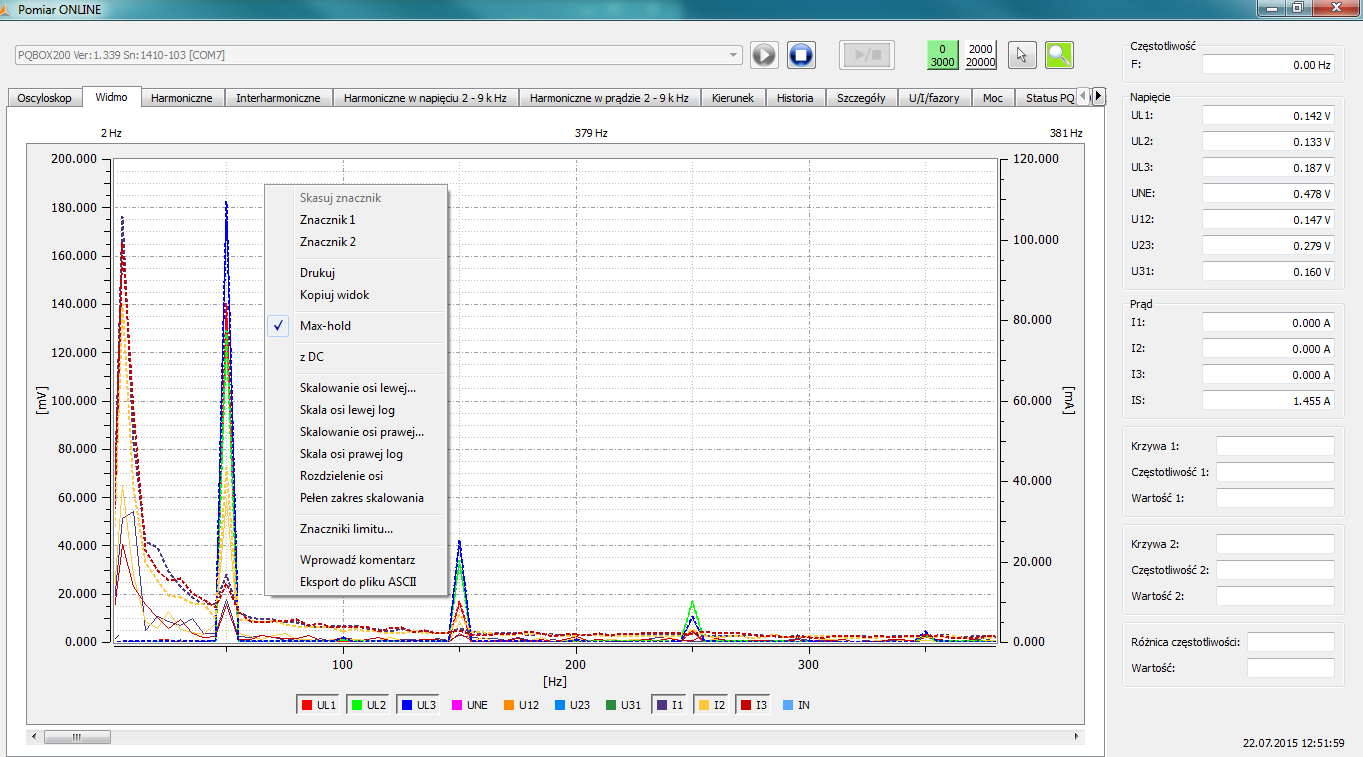Click the IS current value 1.455 A
The height and width of the screenshot is (757, 1363).
tap(1268, 400)
